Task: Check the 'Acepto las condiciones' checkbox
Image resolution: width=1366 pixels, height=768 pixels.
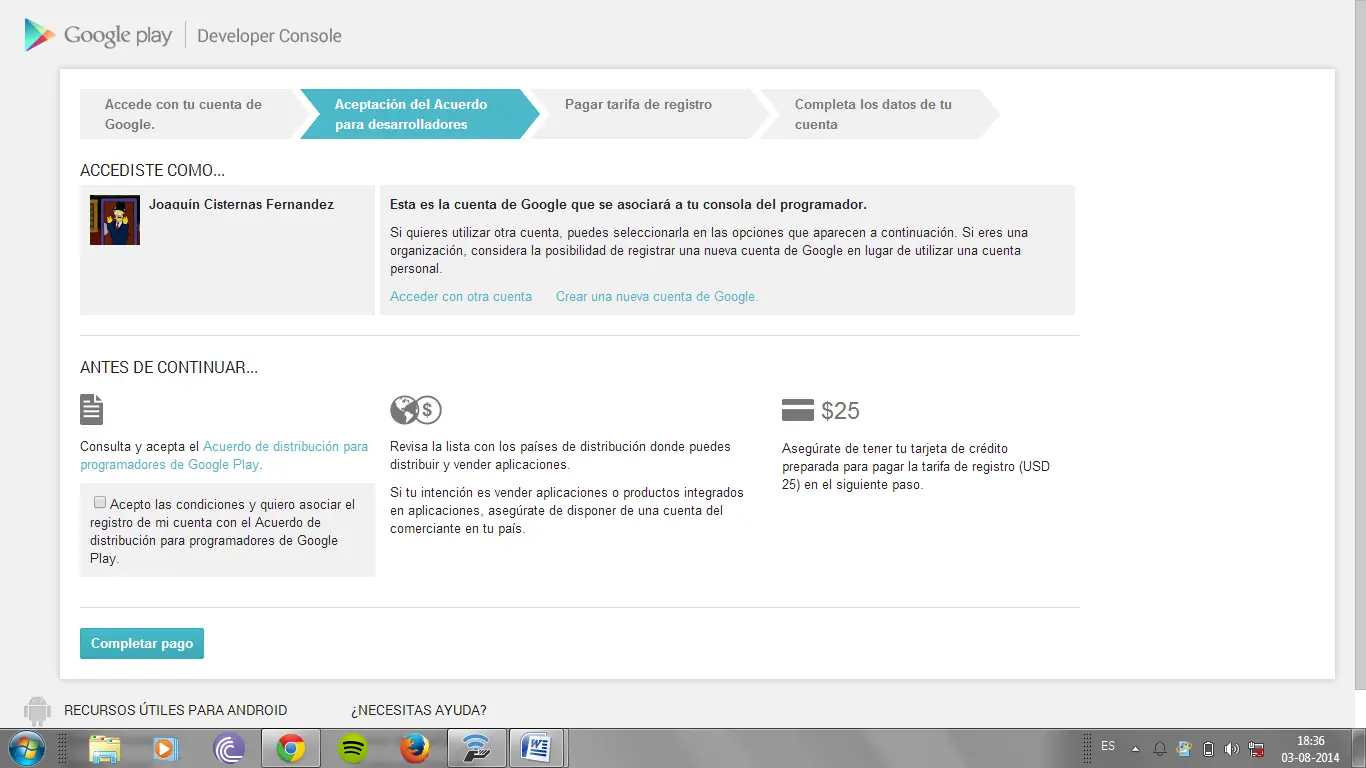Action: [100, 502]
